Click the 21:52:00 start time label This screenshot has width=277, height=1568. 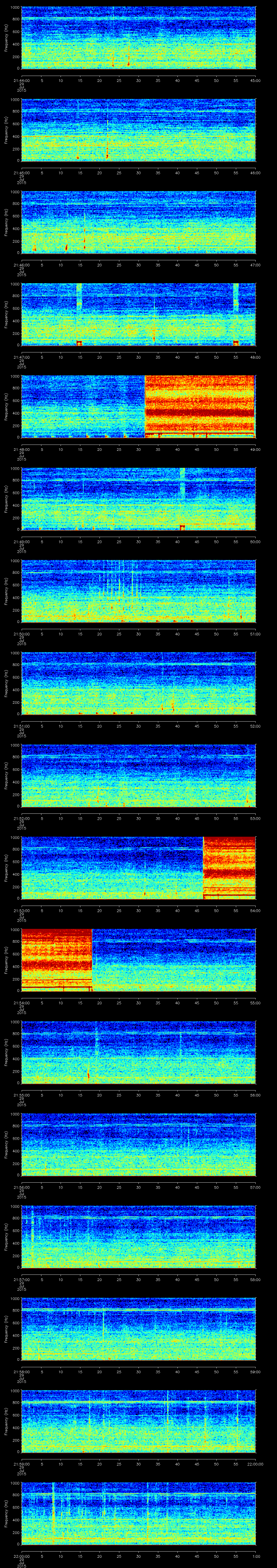(x=21, y=818)
